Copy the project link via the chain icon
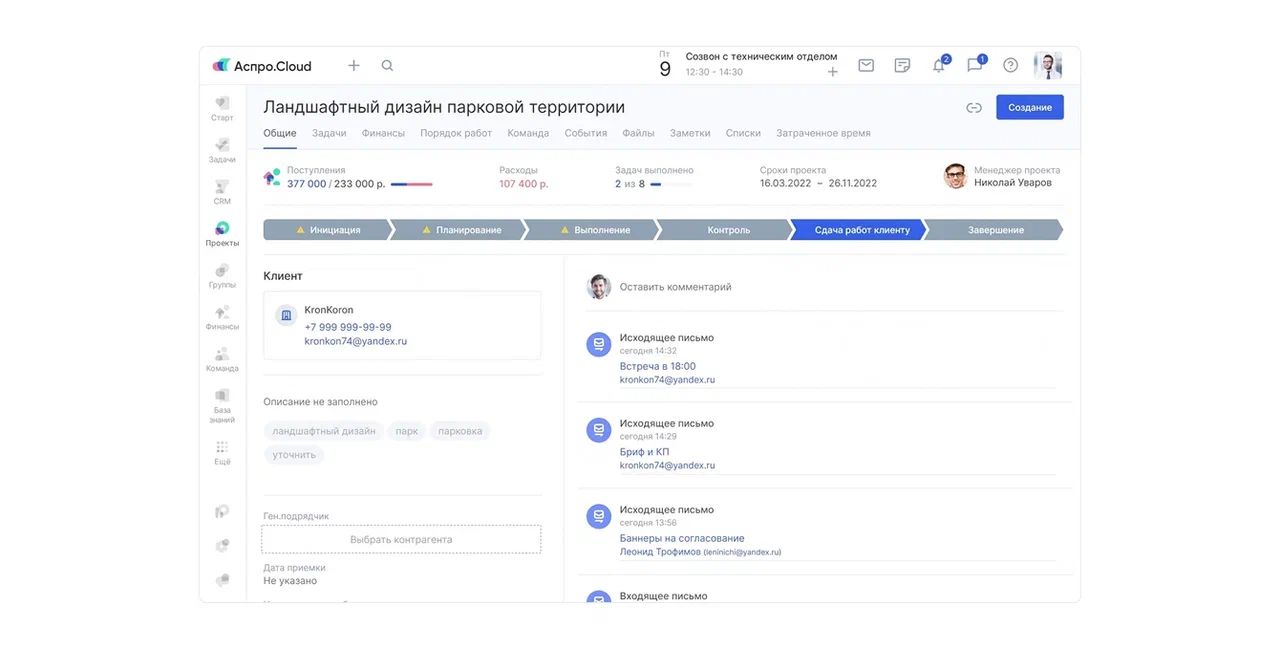This screenshot has width=1280, height=649. [x=973, y=108]
